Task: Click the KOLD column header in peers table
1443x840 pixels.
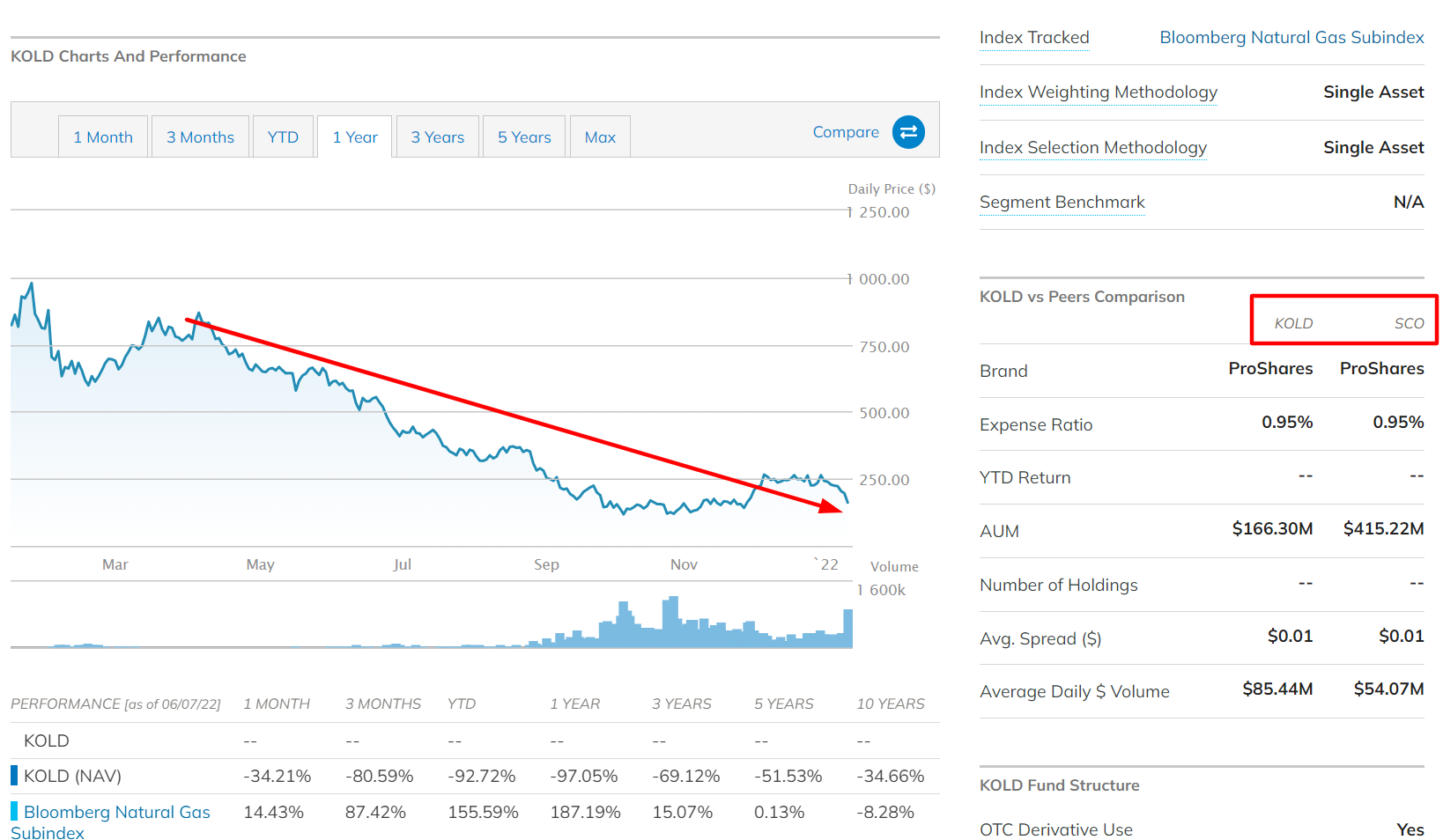Action: [x=1293, y=323]
